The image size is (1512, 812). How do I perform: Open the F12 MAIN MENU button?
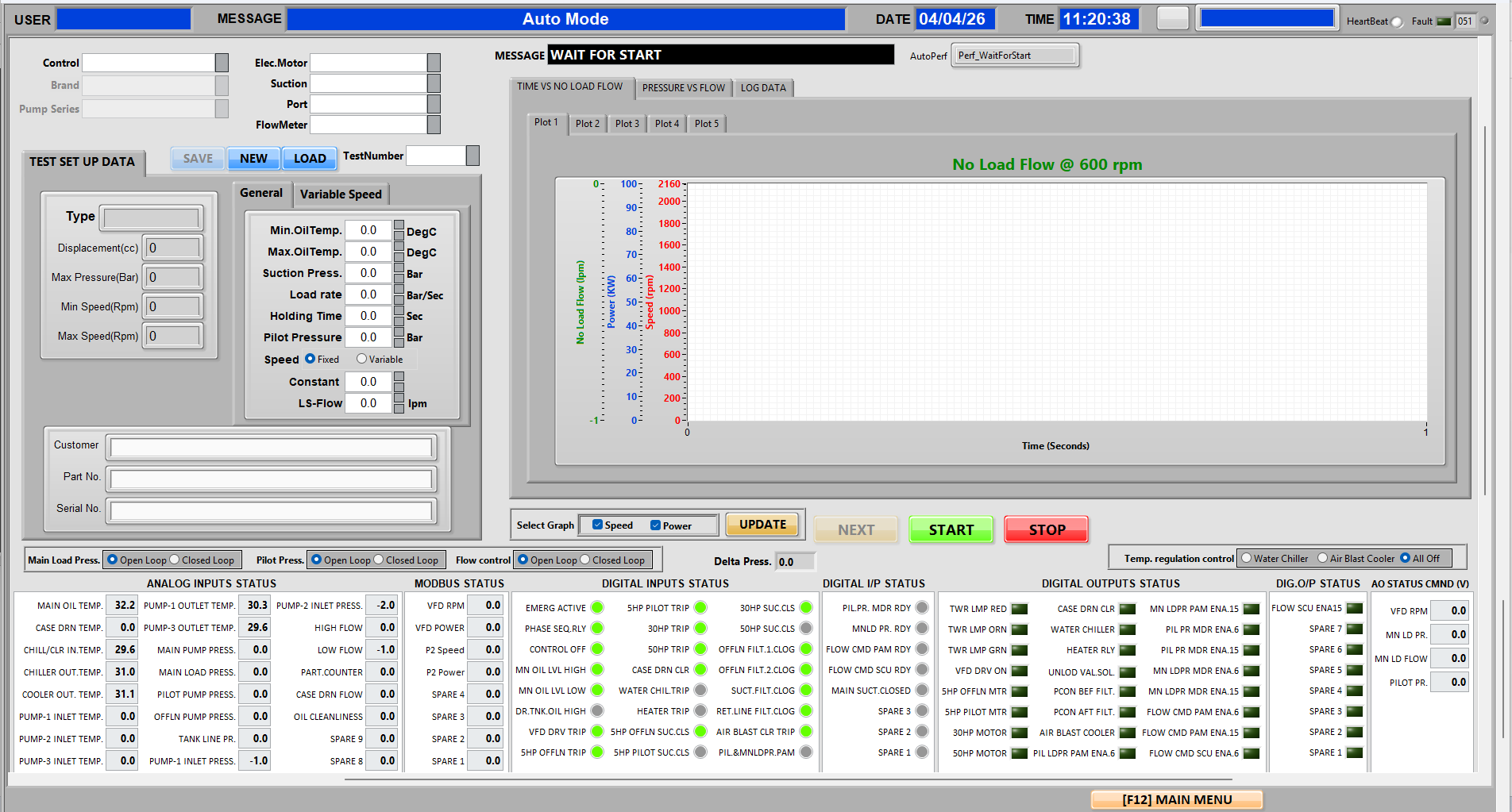tap(1177, 799)
